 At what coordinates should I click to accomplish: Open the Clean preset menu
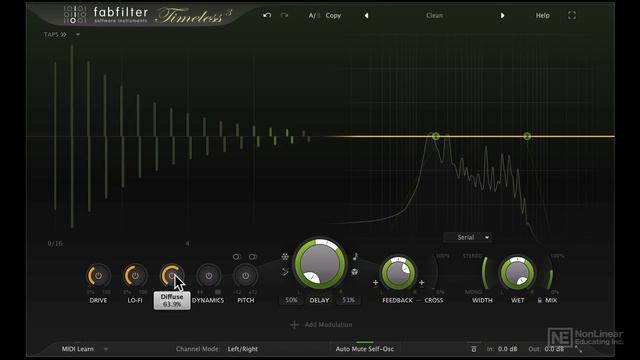(434, 16)
